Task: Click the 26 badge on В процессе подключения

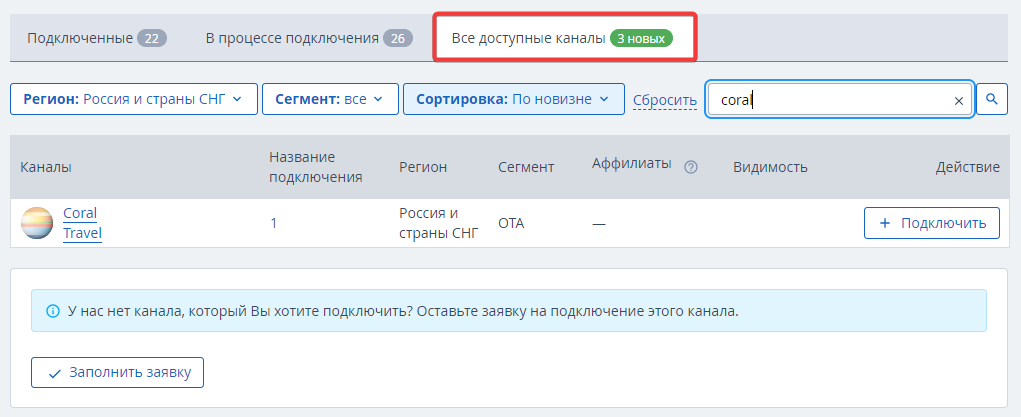Action: [398, 38]
